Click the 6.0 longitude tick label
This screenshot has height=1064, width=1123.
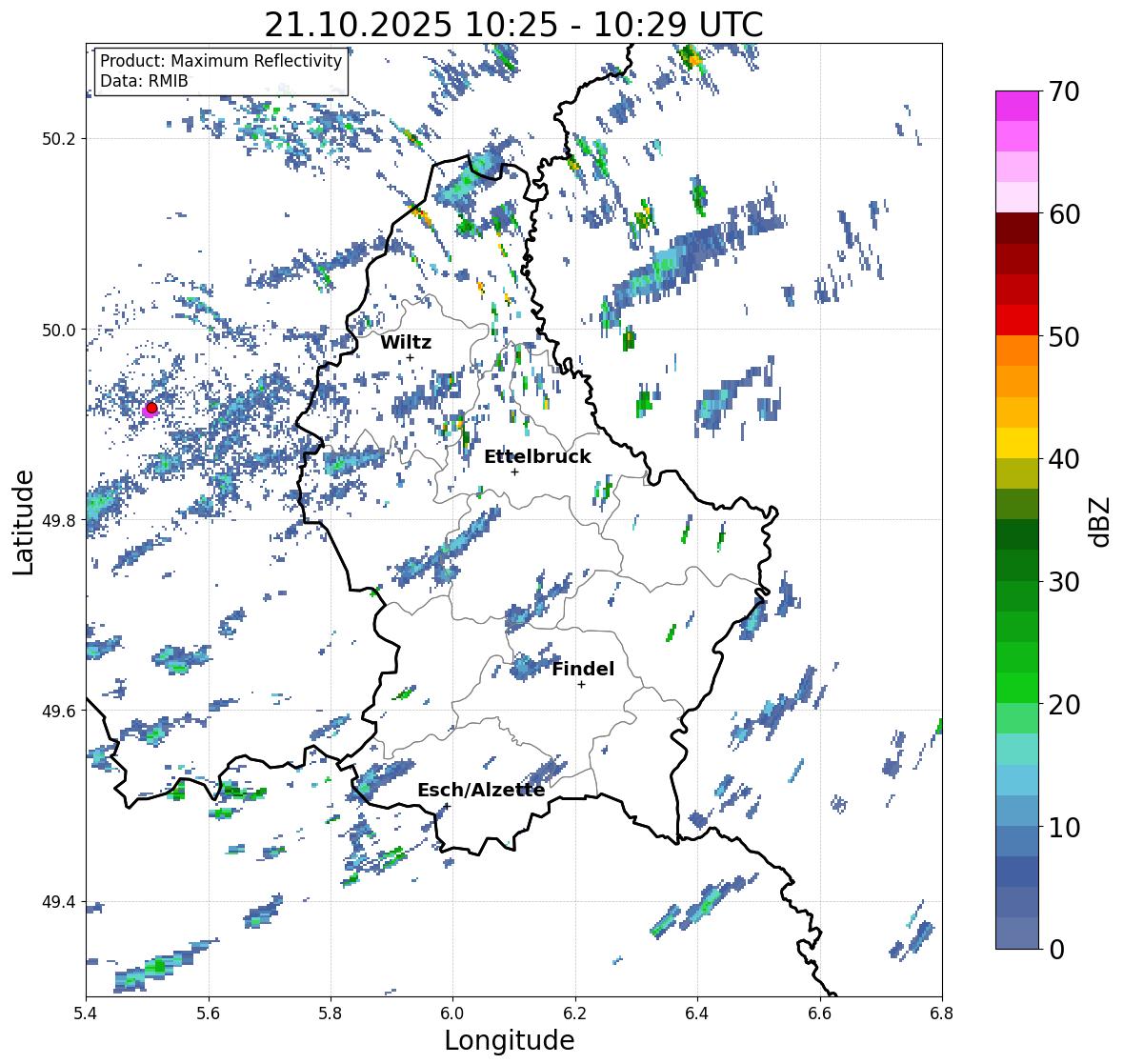click(452, 1014)
